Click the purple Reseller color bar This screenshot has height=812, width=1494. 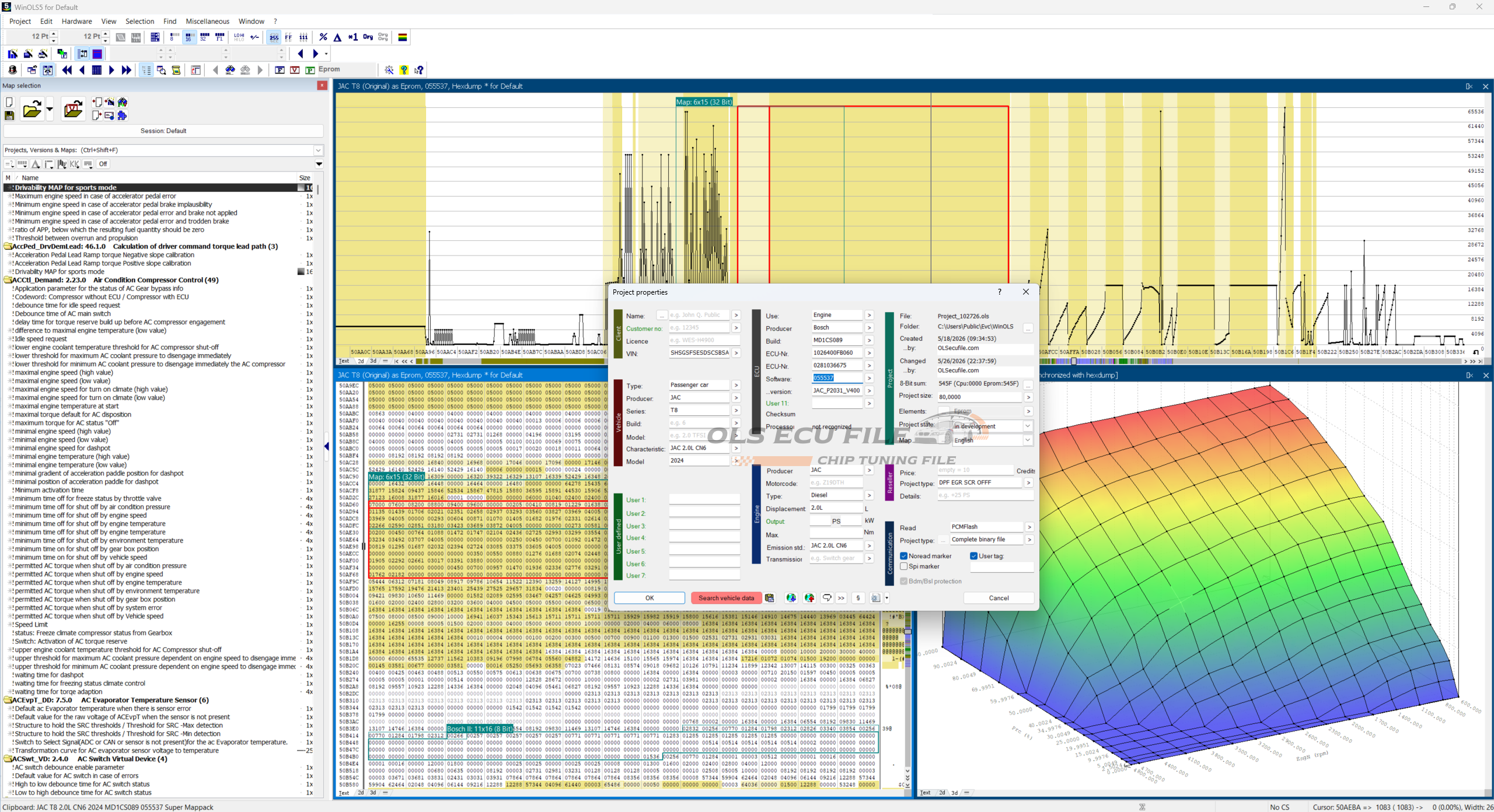pos(890,484)
